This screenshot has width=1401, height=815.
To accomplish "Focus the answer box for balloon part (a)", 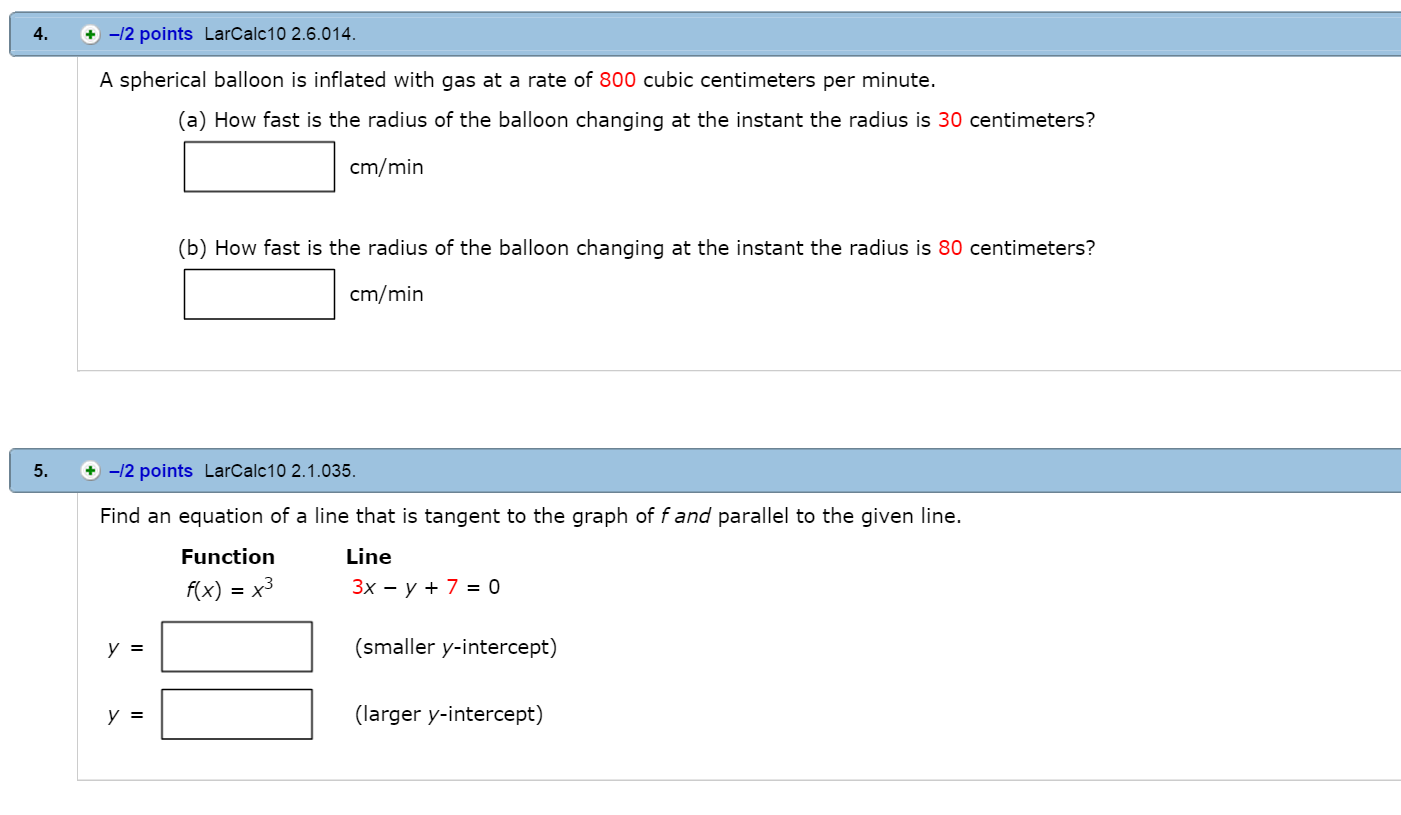I will [x=259, y=166].
